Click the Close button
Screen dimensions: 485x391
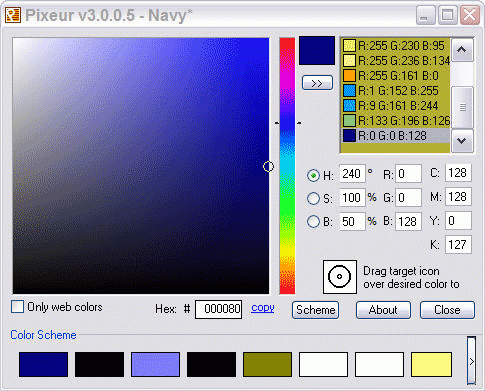click(447, 310)
